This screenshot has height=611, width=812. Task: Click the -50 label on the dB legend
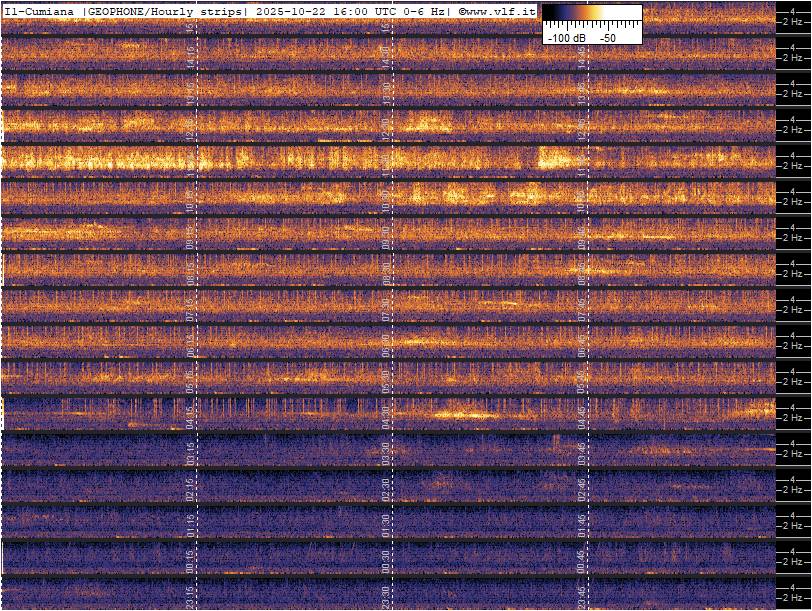(607, 37)
